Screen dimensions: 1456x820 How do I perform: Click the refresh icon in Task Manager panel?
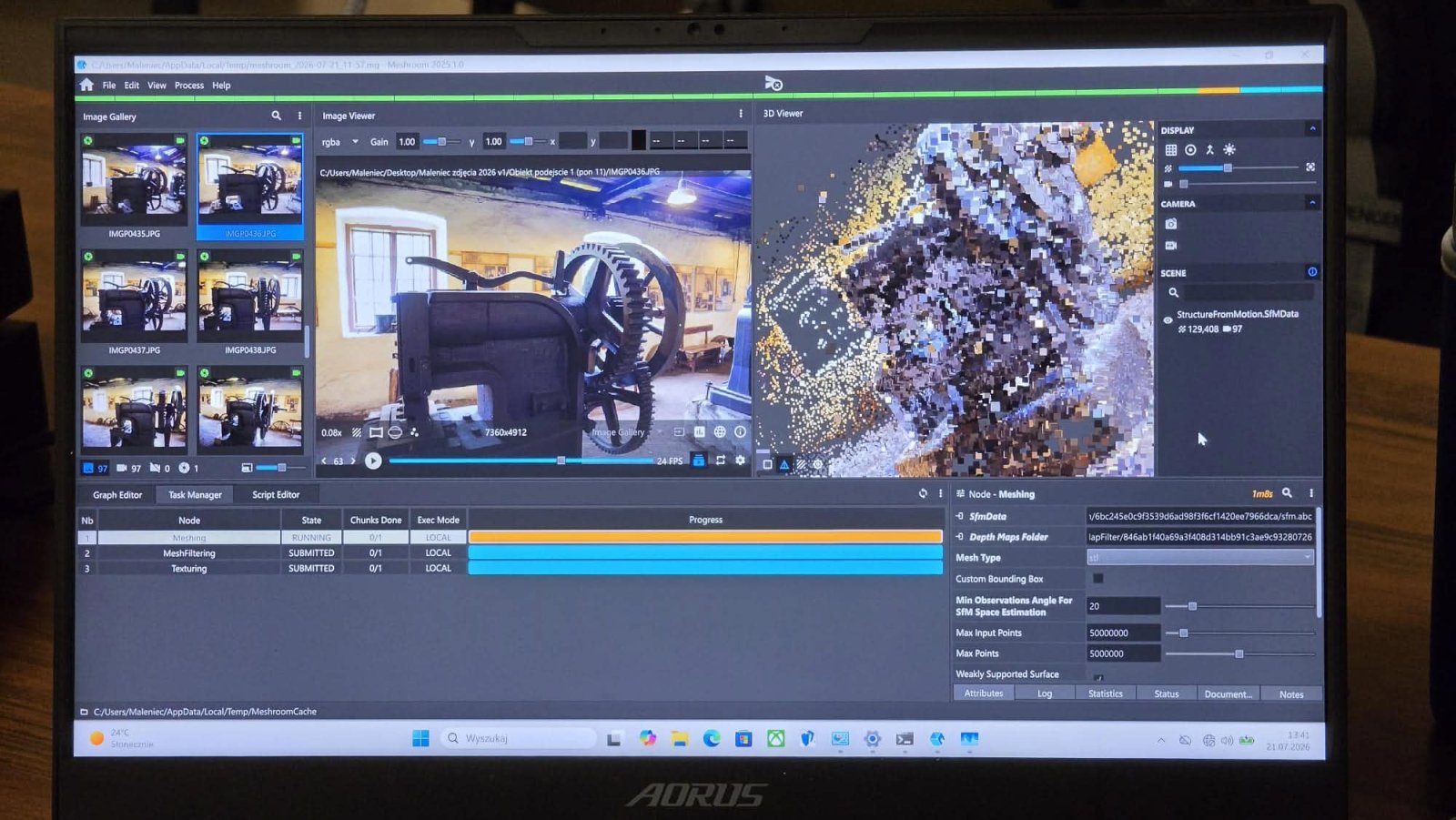point(923,493)
